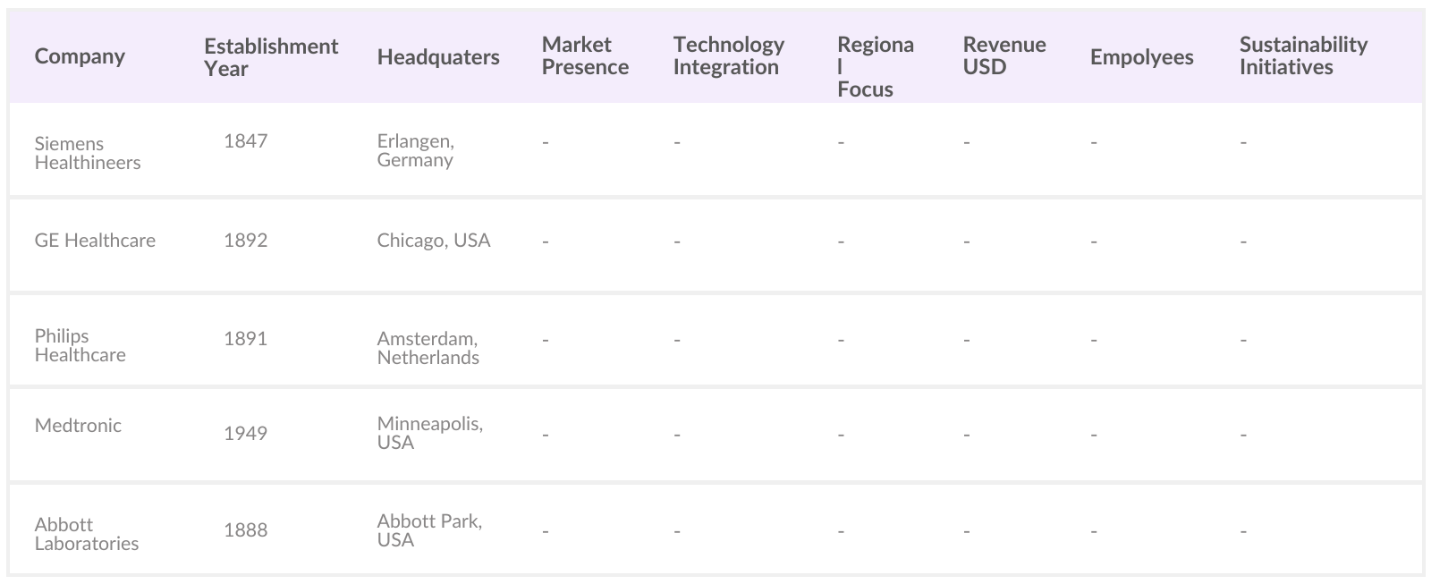Image resolution: width=1431 pixels, height=584 pixels.
Task: Click the Amsterdam, Netherlands headquarters cell
Action: coord(428,348)
